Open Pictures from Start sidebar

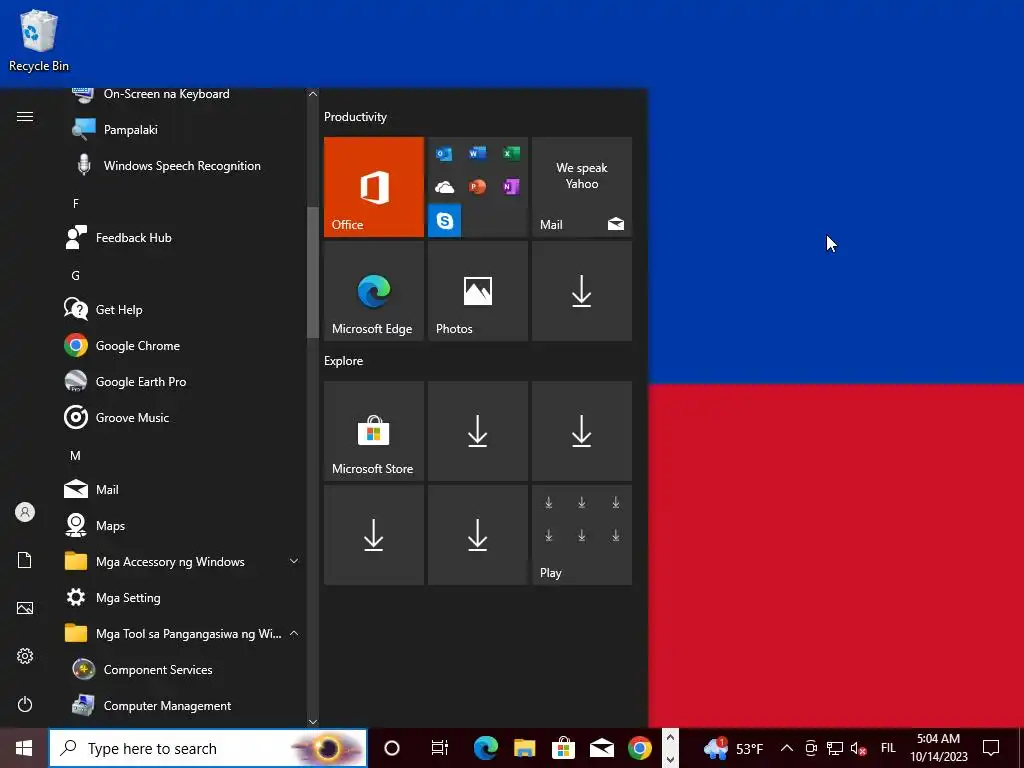click(x=25, y=608)
